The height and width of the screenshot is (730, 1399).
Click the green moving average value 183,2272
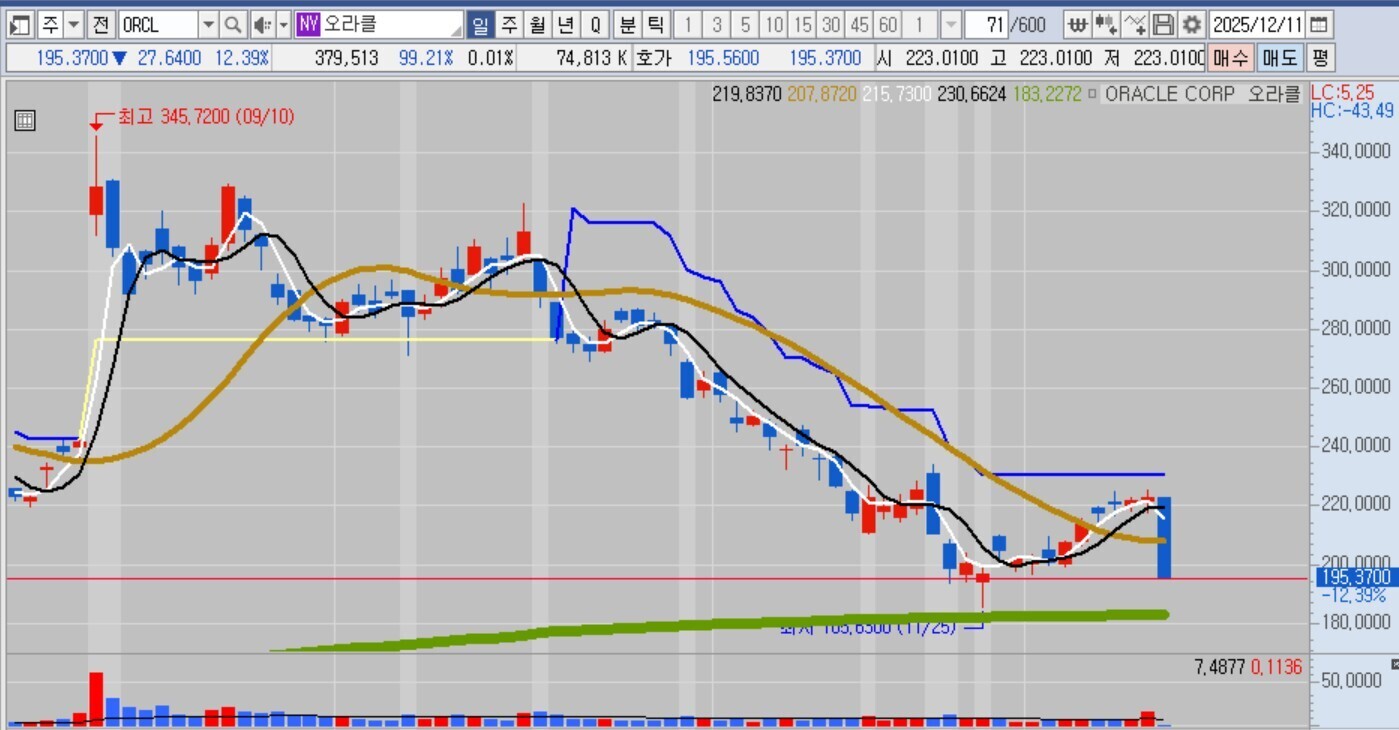(1046, 94)
